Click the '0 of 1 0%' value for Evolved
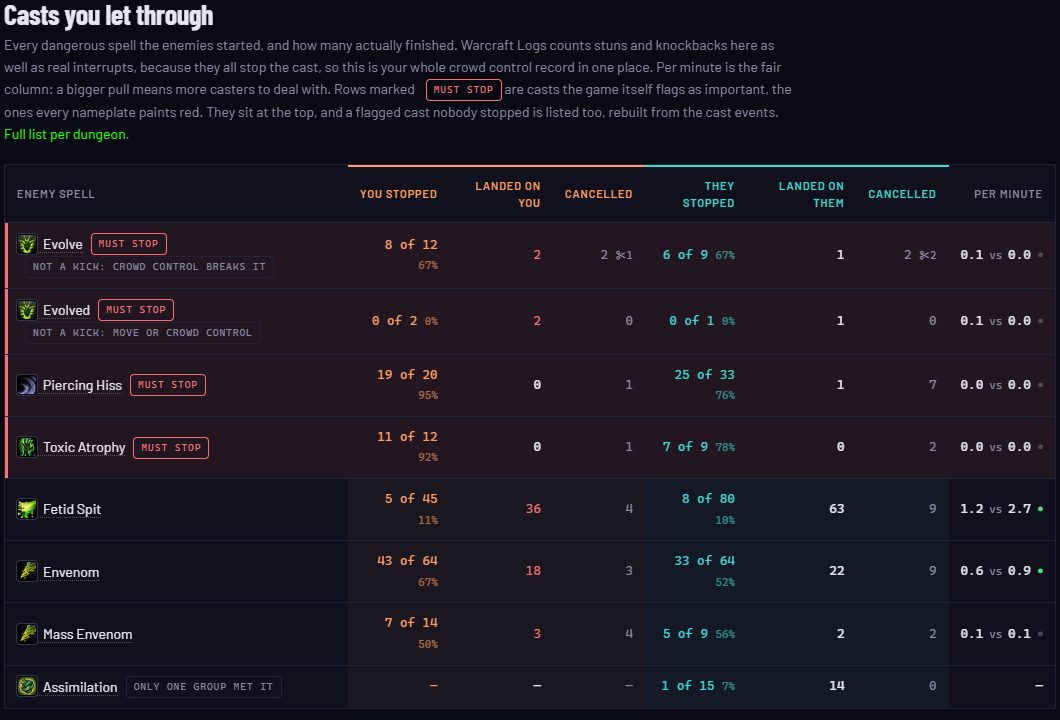 (702, 320)
